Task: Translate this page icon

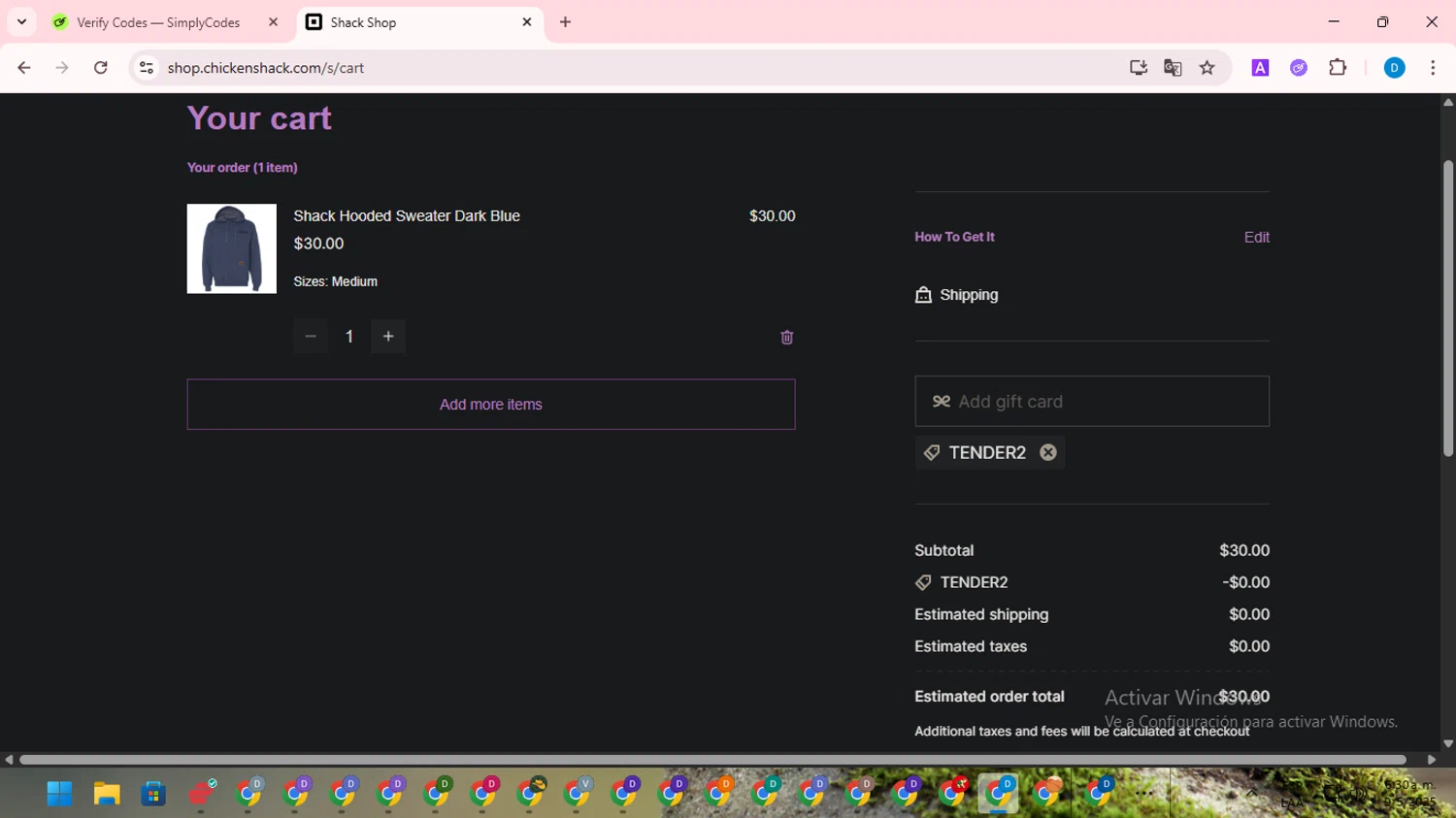Action: coord(1173,68)
